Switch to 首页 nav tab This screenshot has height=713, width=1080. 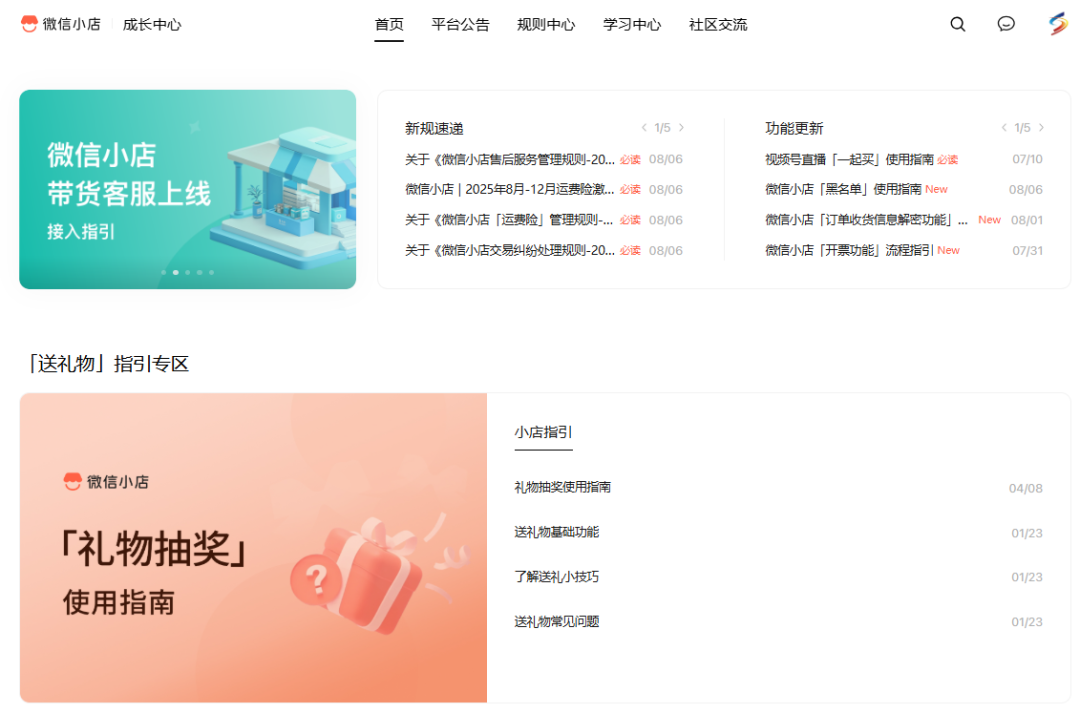(x=389, y=25)
